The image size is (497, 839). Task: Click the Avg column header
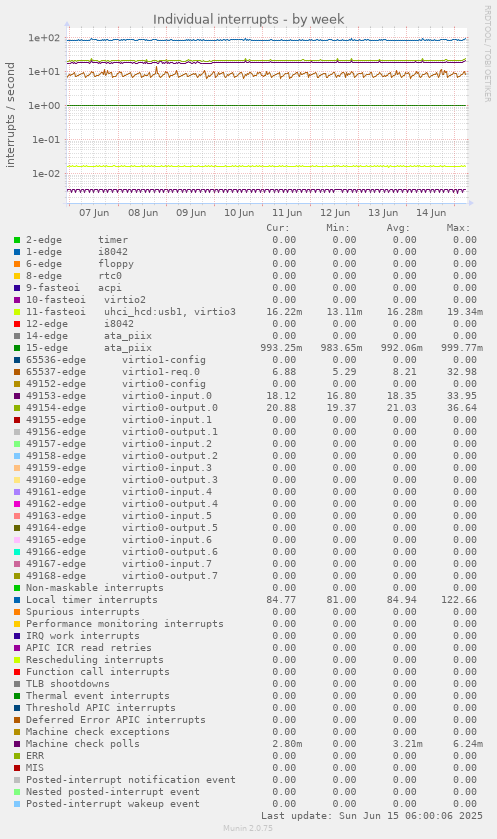pos(398,228)
